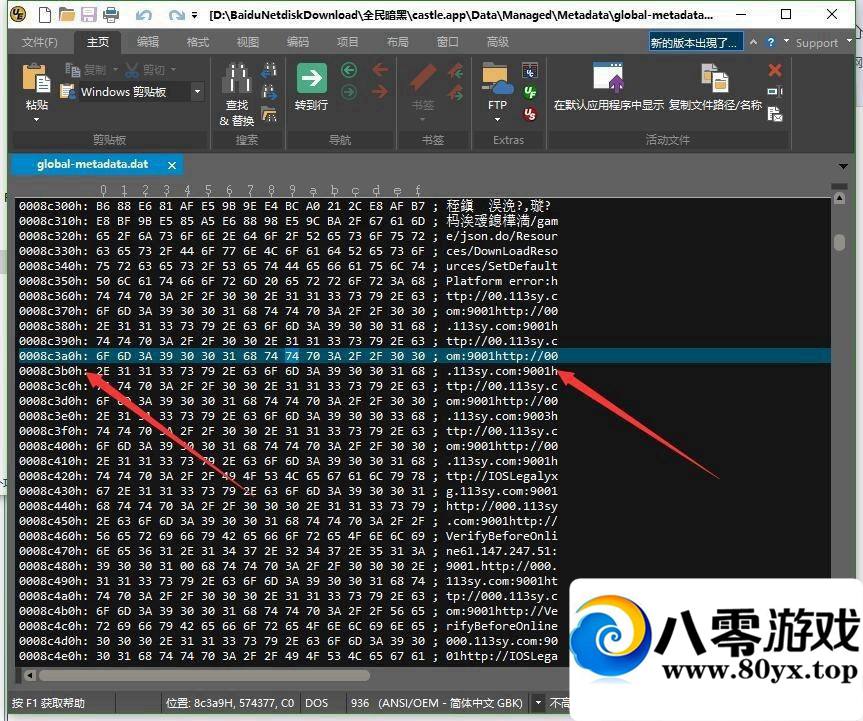Image resolution: width=863 pixels, height=721 pixels.
Task: Click the find next binoculars icon
Action: (269, 92)
